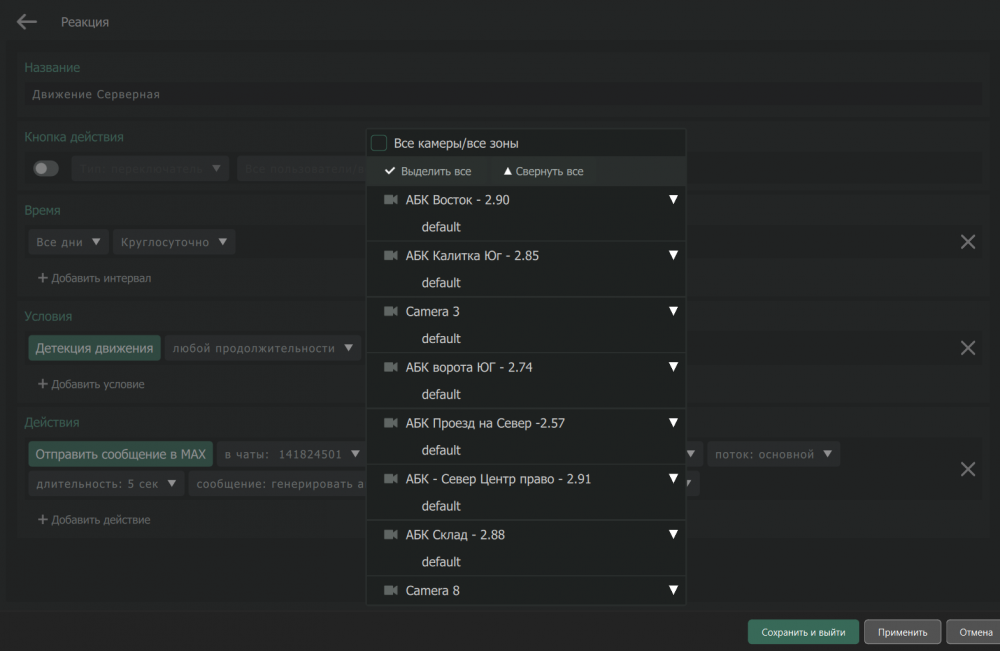Screen dimensions: 1000x651
Task: Click camera icon for АБК Склад - 2.88
Action: [x=390, y=534]
